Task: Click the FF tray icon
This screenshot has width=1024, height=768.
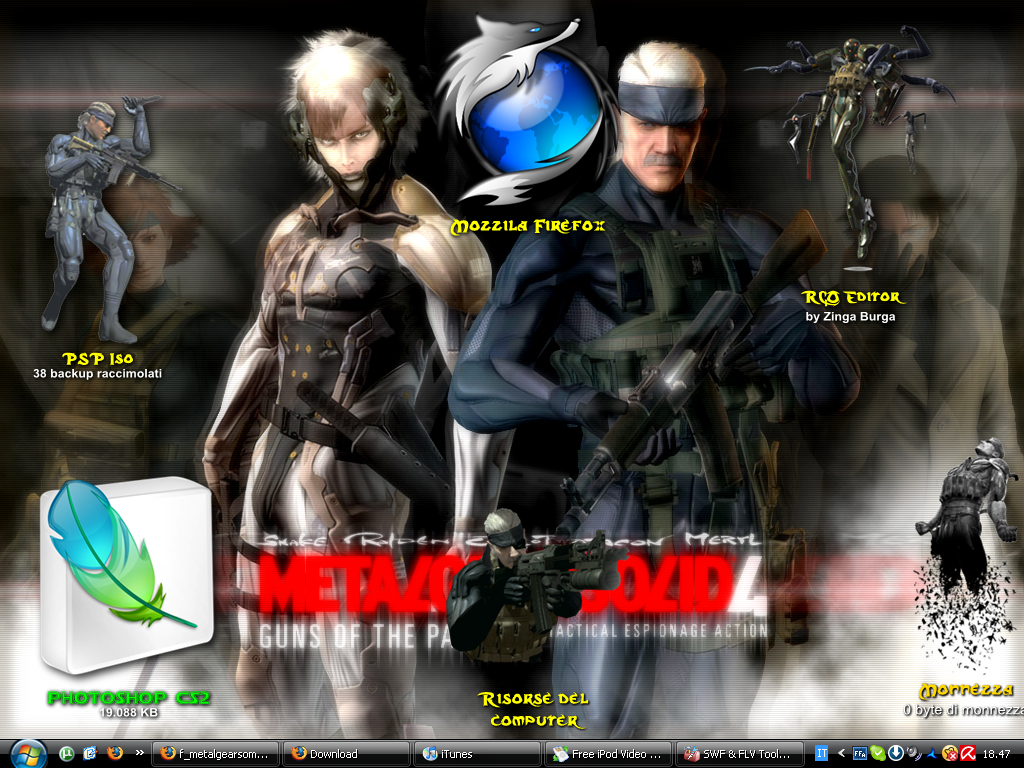Action: click(x=859, y=754)
